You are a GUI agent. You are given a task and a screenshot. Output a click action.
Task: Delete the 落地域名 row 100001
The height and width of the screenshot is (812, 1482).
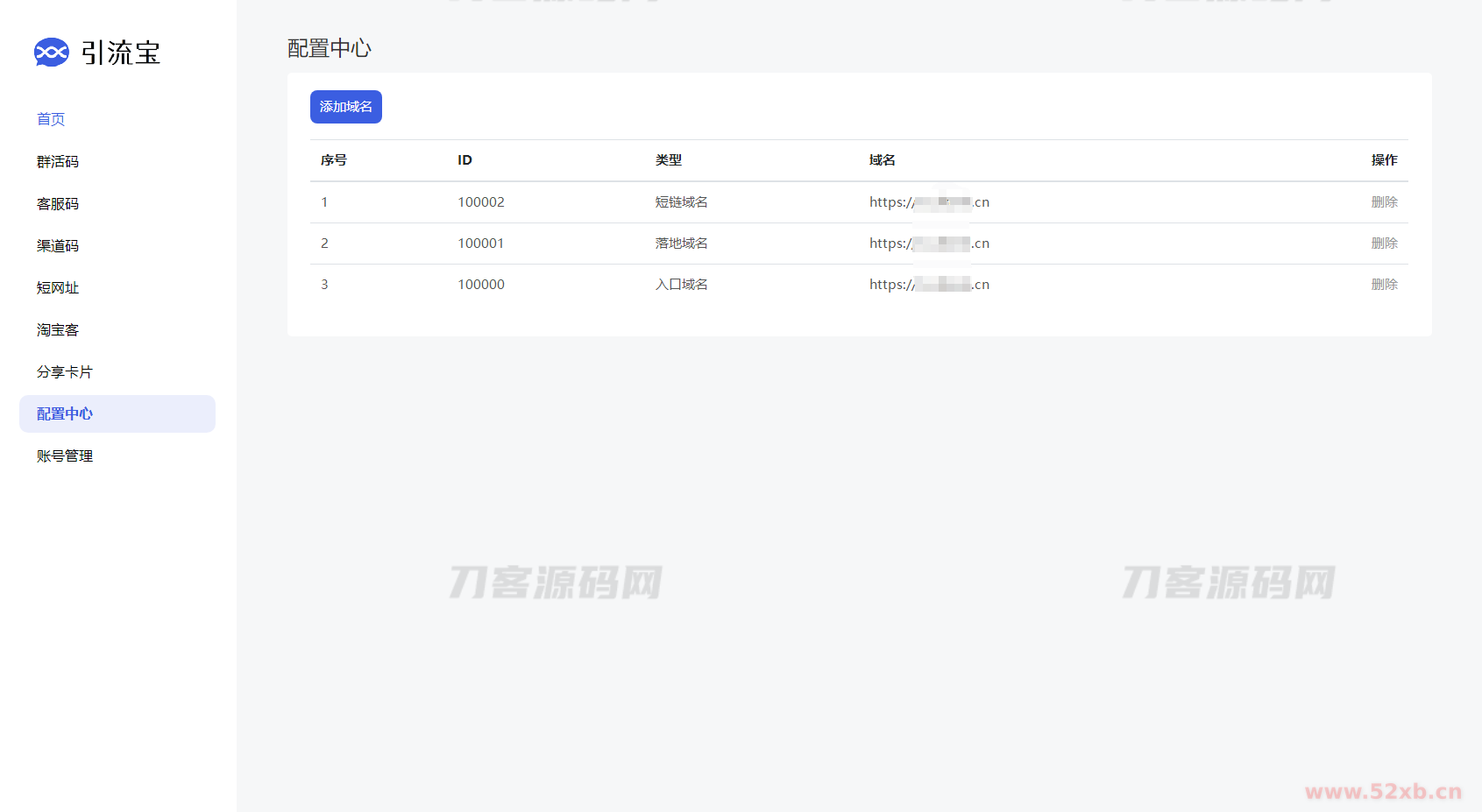coord(1384,244)
